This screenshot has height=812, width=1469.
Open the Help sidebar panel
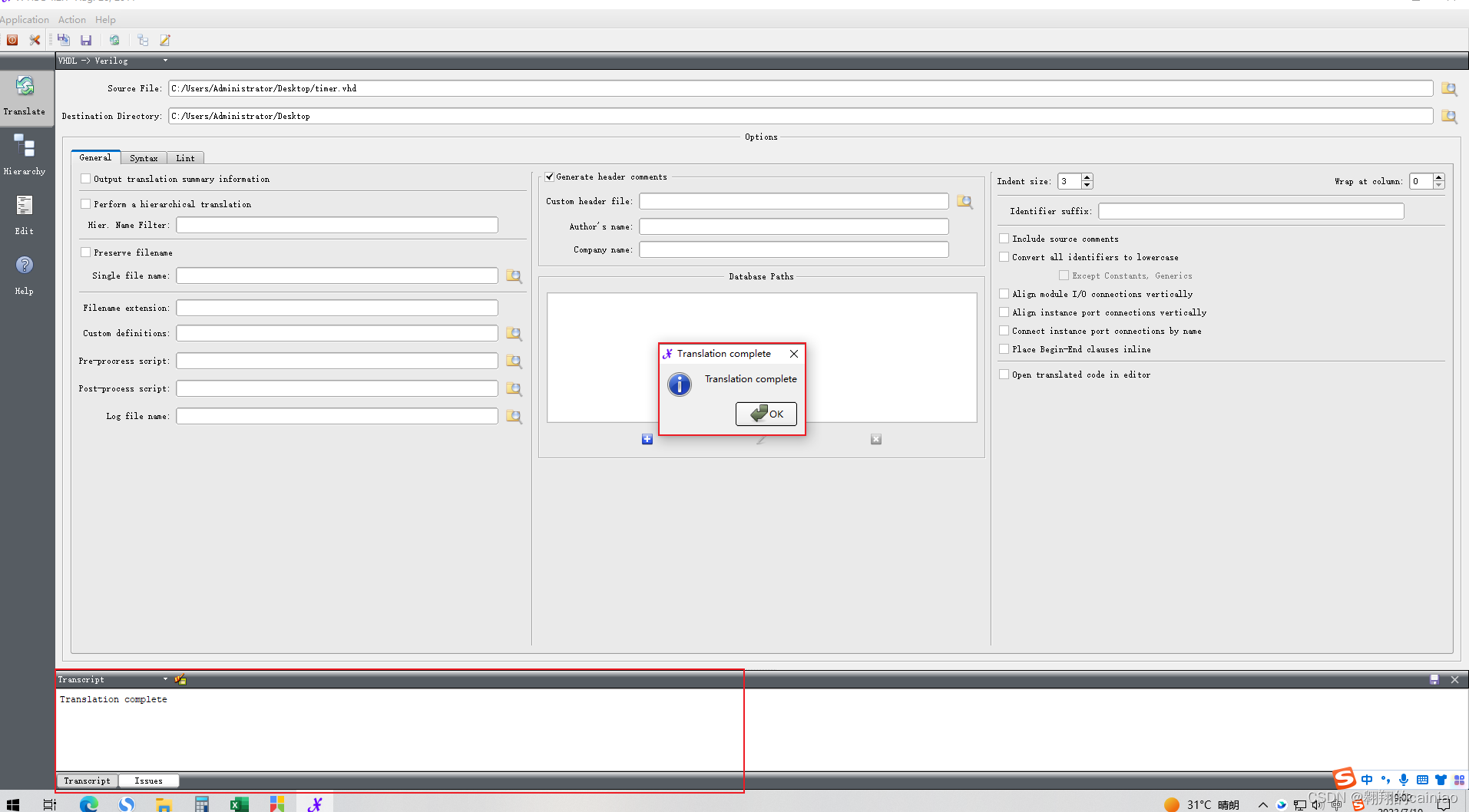pyautogui.click(x=25, y=275)
